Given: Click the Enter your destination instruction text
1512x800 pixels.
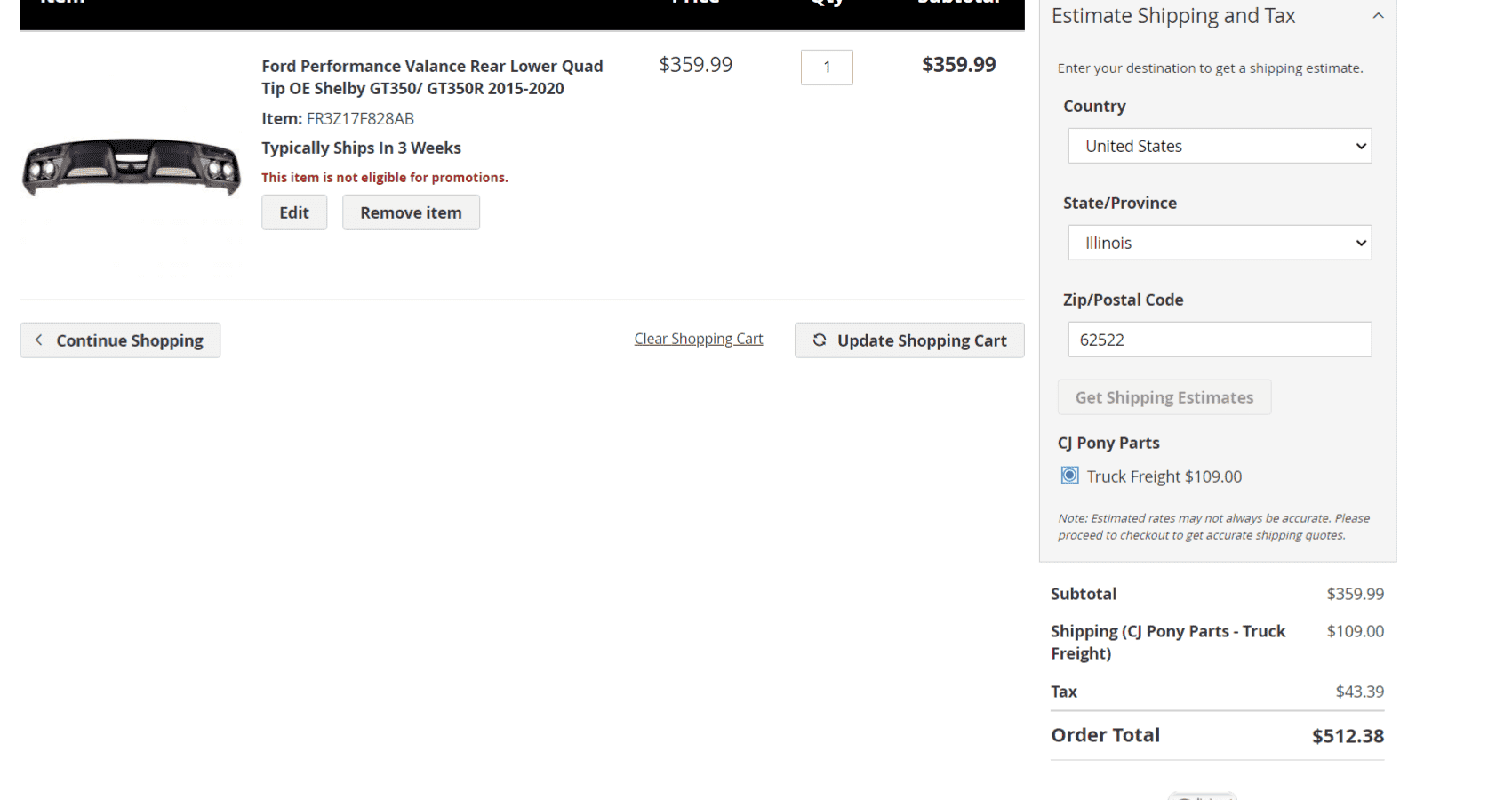Looking at the screenshot, I should coord(1210,68).
